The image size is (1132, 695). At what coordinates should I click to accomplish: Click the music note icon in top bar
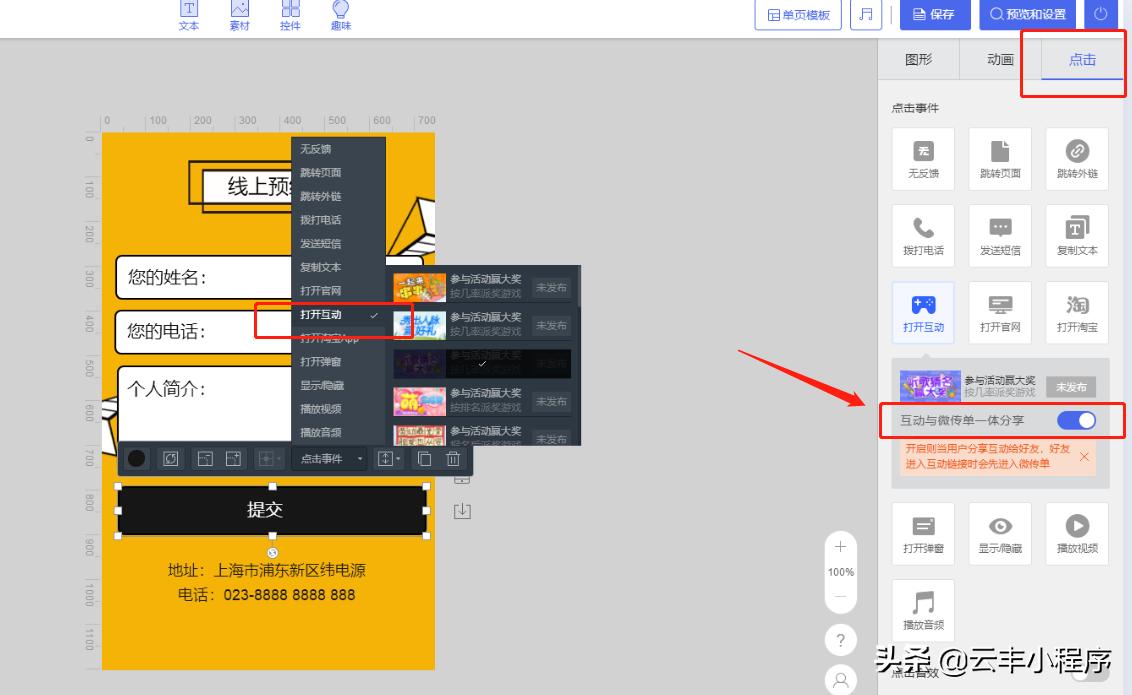tap(866, 14)
